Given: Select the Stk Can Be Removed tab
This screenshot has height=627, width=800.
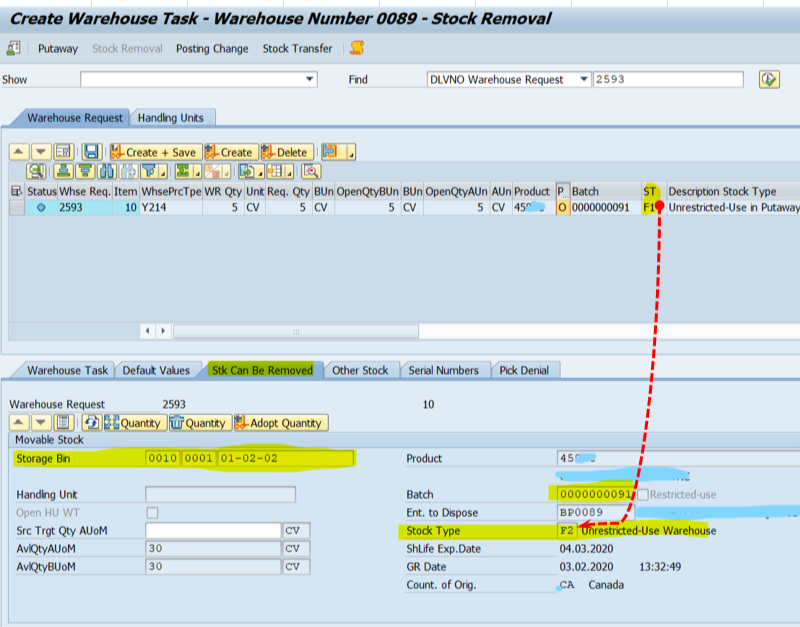Looking at the screenshot, I should point(262,370).
